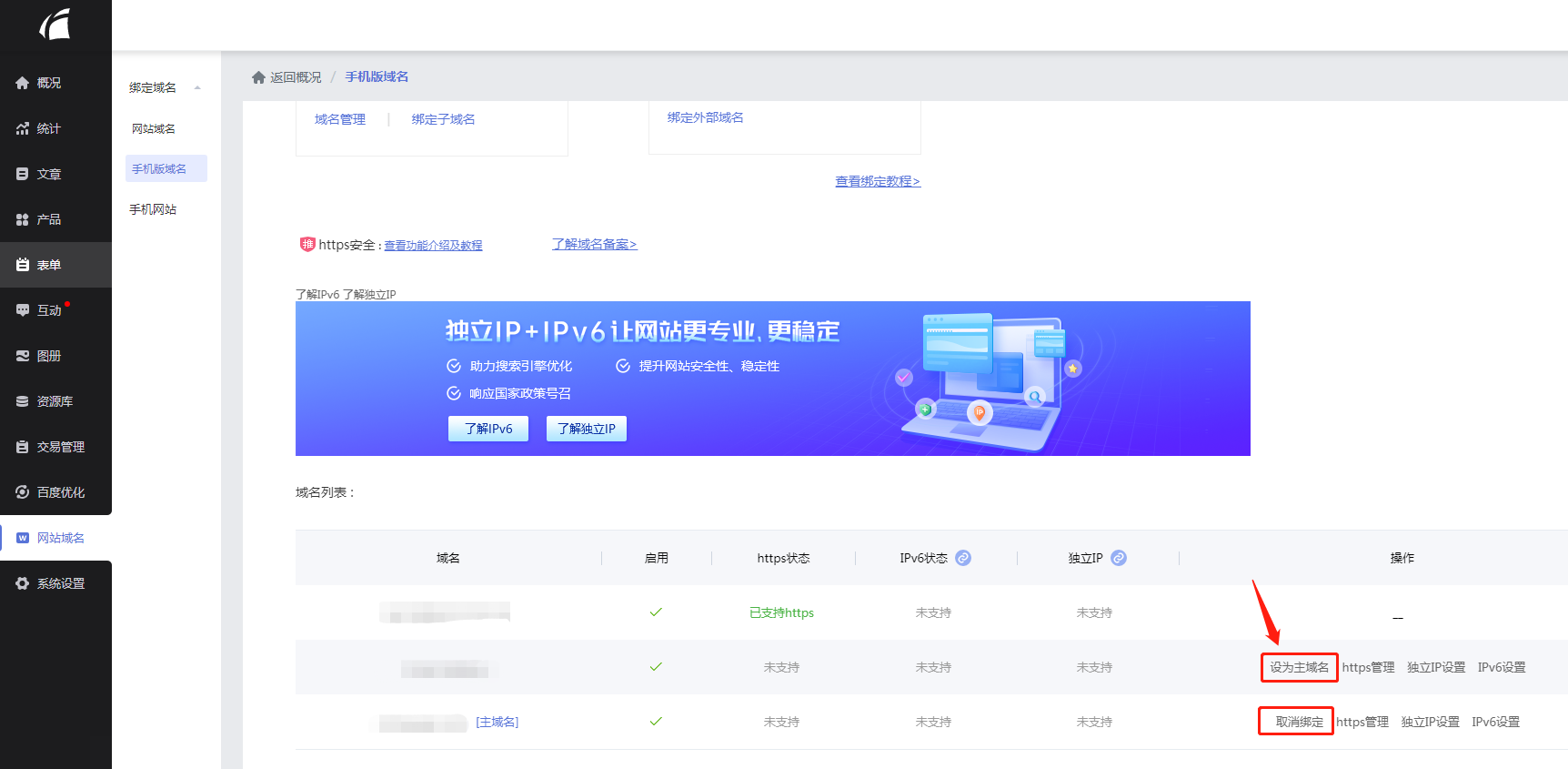Click the 了解IPv6 banner button

tap(488, 429)
